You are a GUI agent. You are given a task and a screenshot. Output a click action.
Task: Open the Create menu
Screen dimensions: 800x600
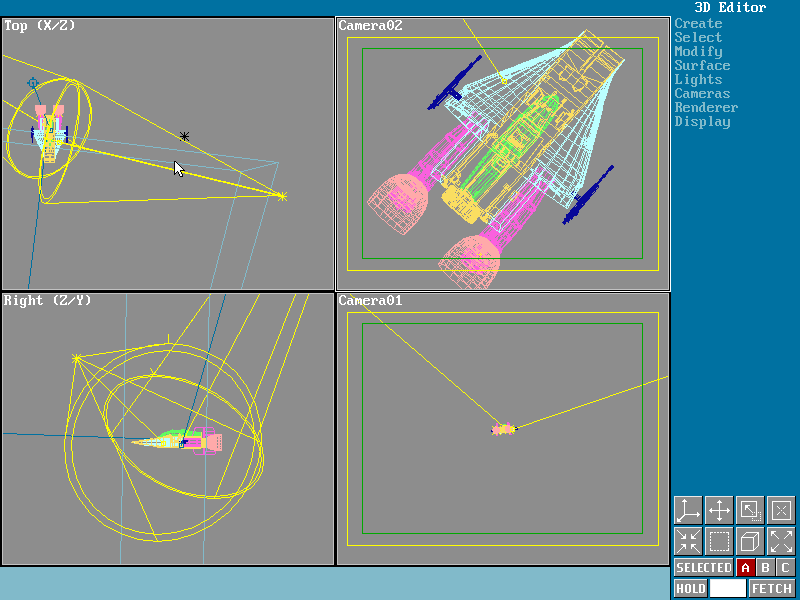tap(698, 23)
